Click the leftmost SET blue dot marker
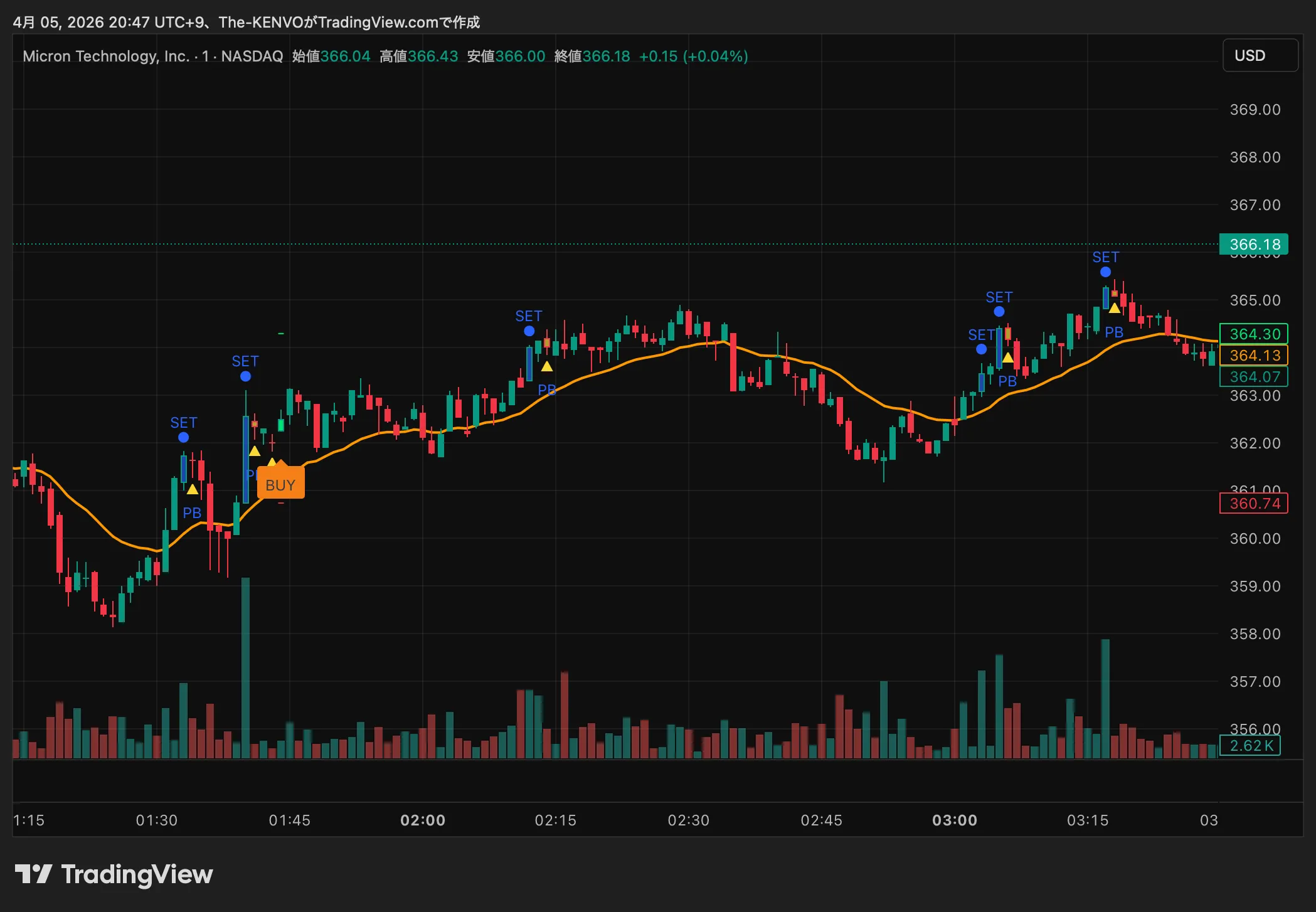The width and height of the screenshot is (1316, 912). click(183, 437)
